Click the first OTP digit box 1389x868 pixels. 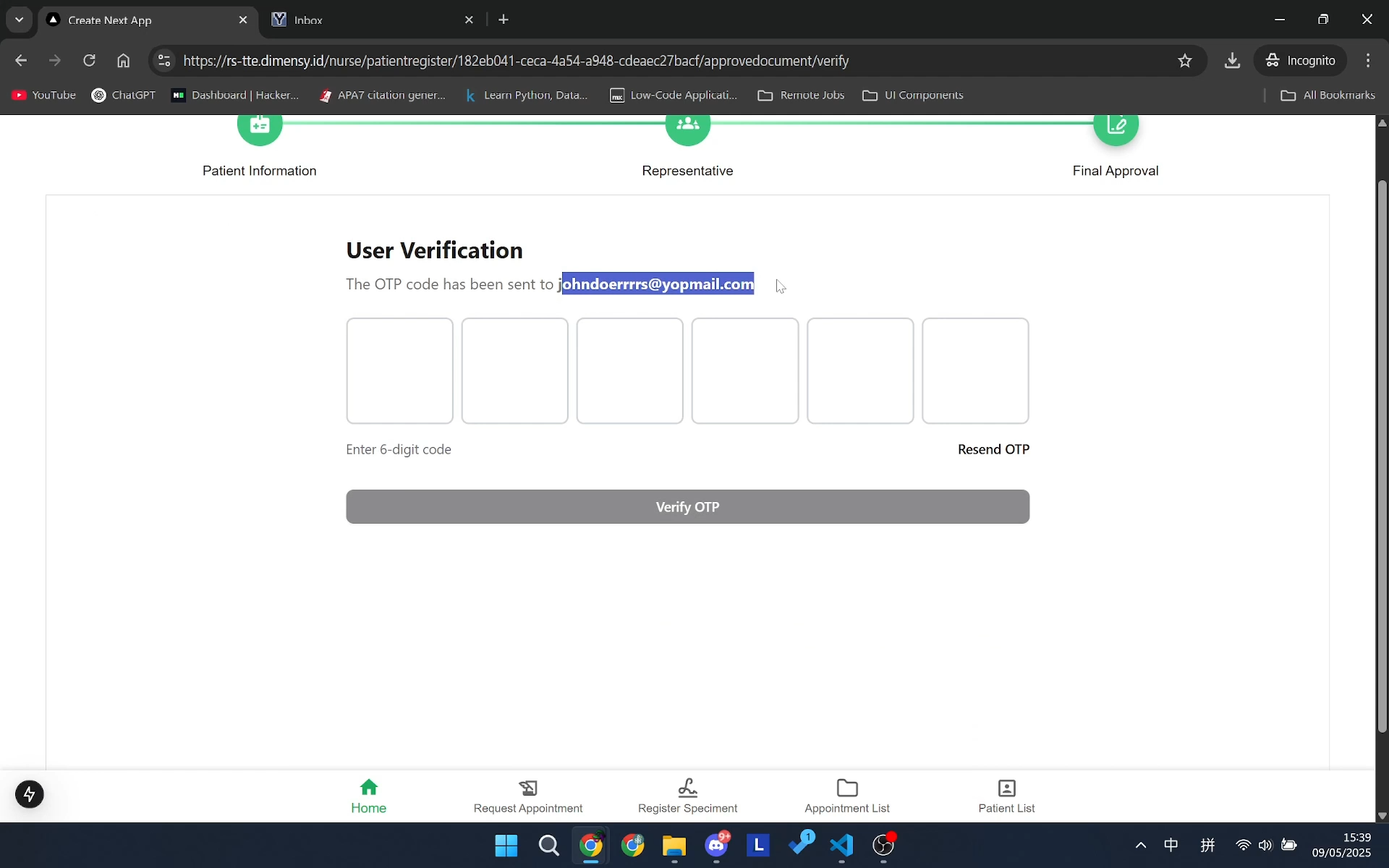399,371
